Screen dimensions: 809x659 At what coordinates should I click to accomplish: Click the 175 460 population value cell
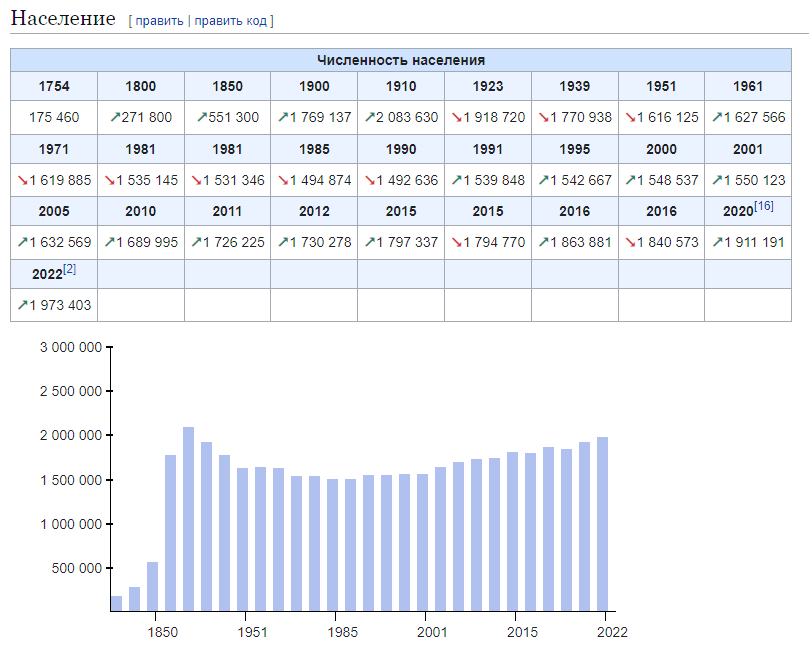[x=54, y=118]
